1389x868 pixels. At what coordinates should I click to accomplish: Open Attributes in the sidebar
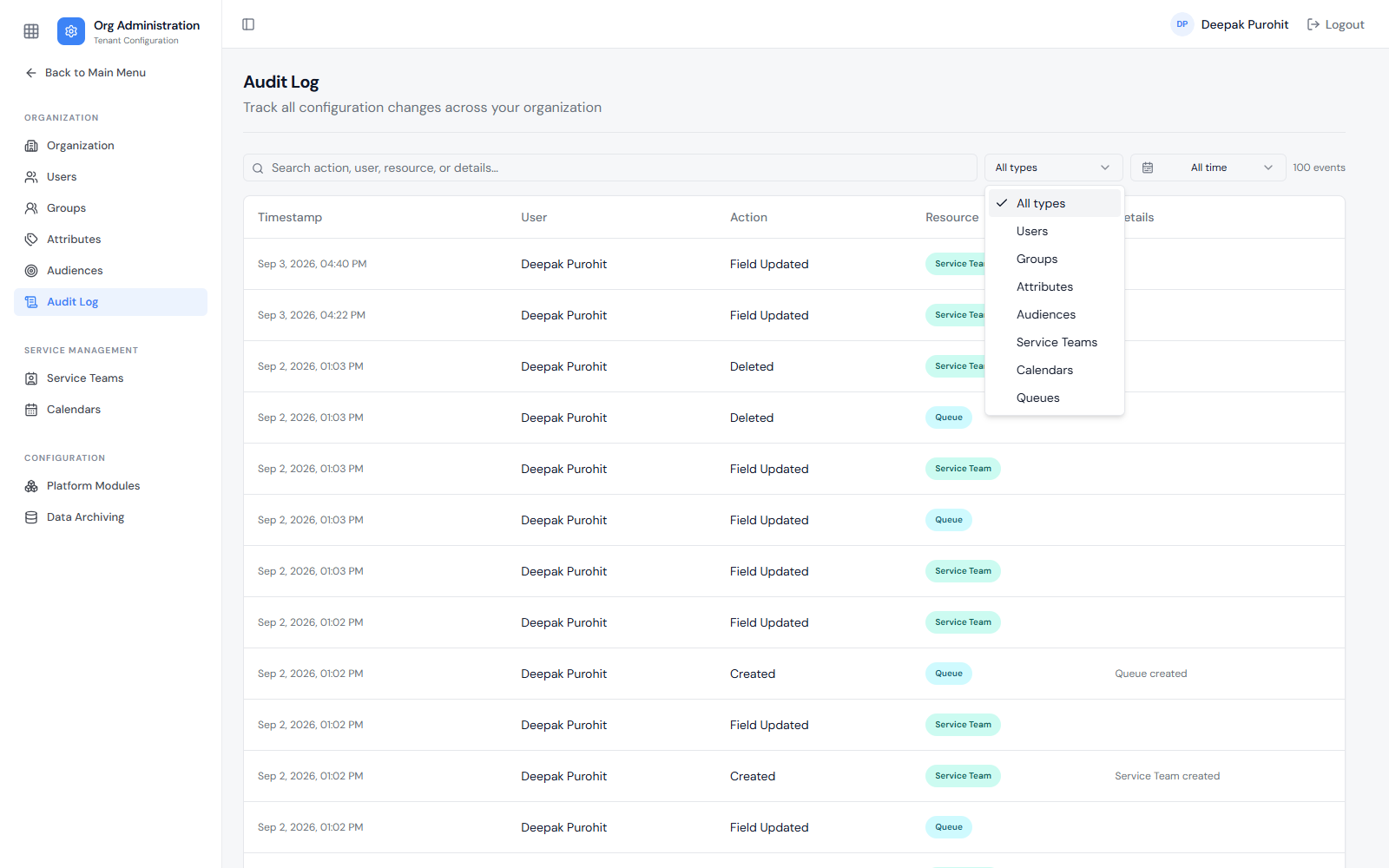tap(110, 240)
